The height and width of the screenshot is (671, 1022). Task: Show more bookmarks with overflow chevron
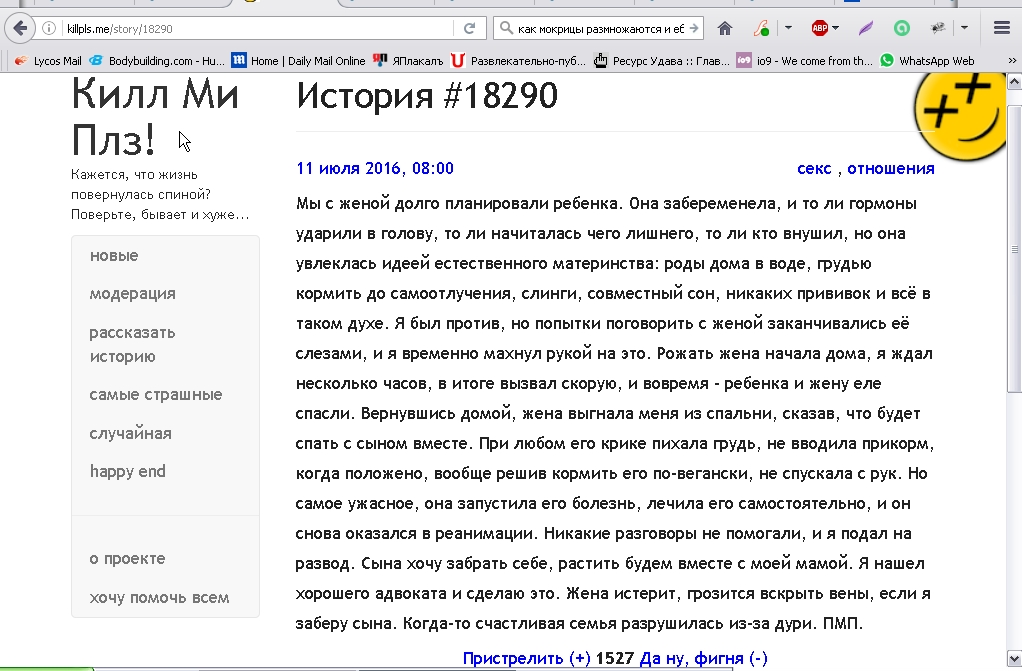tap(1012, 61)
